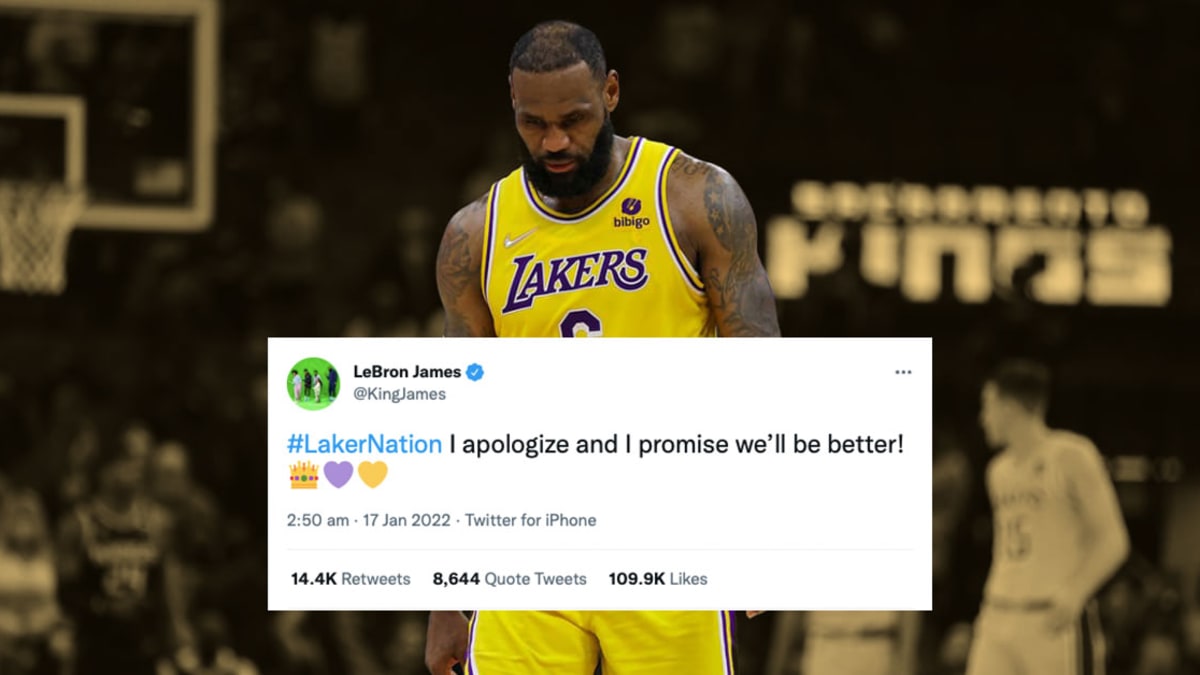The width and height of the screenshot is (1200, 675).
Task: Follow the #LakerNation hashtag
Action: tap(364, 445)
